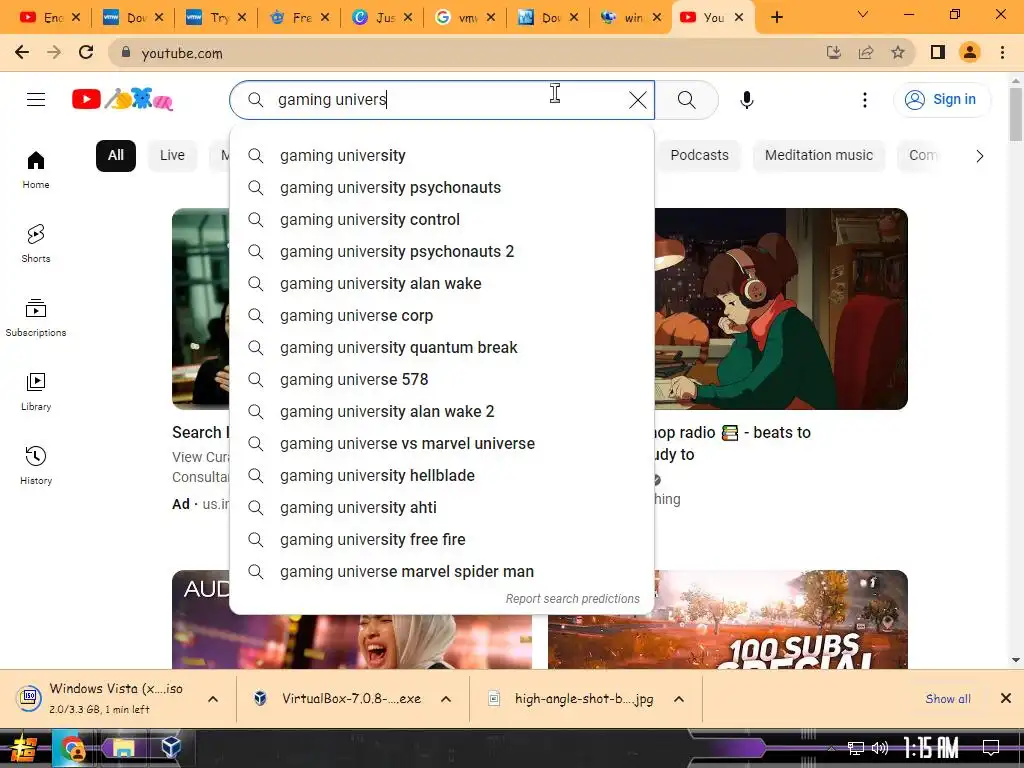Select the Podcasts filter chip
1024x768 pixels.
pos(699,155)
